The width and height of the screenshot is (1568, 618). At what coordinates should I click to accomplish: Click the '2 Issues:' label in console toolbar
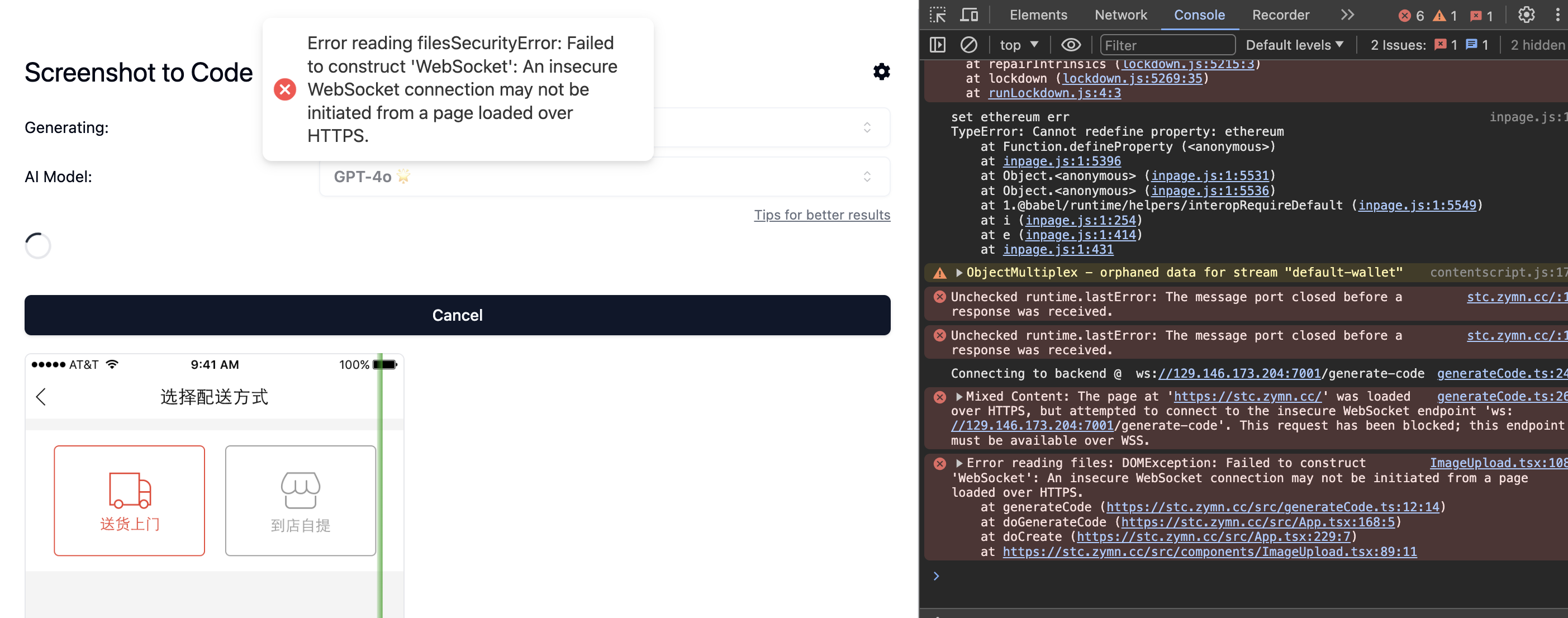click(x=1398, y=45)
